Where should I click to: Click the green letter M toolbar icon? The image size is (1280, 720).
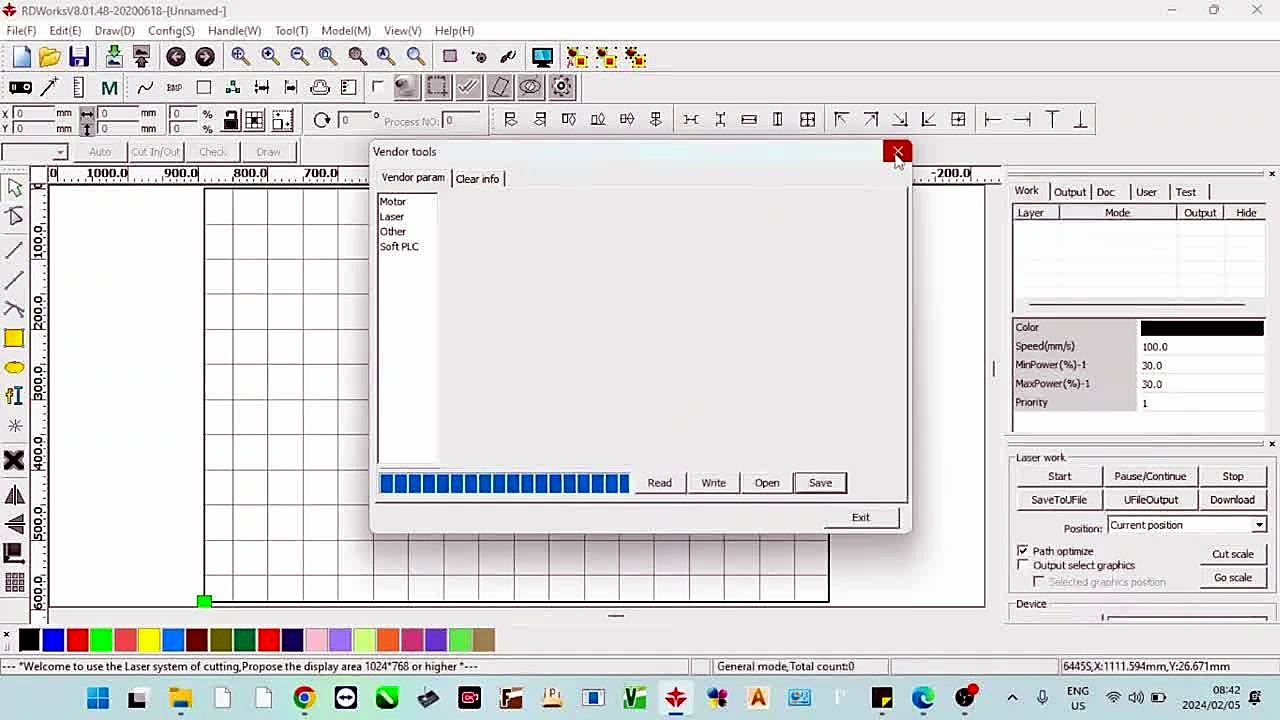point(109,88)
